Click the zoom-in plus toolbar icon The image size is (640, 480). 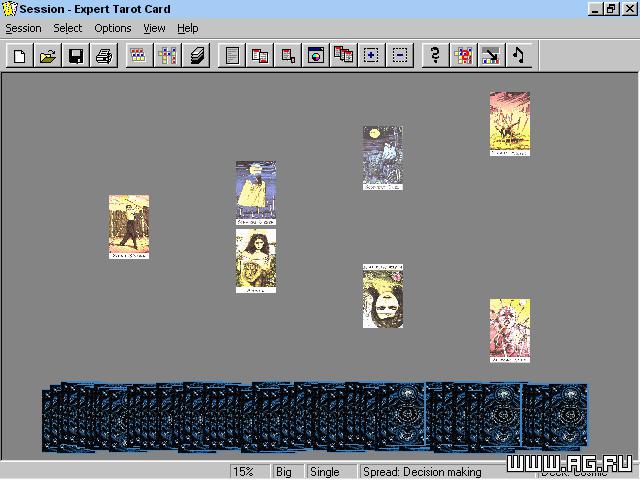coord(371,56)
